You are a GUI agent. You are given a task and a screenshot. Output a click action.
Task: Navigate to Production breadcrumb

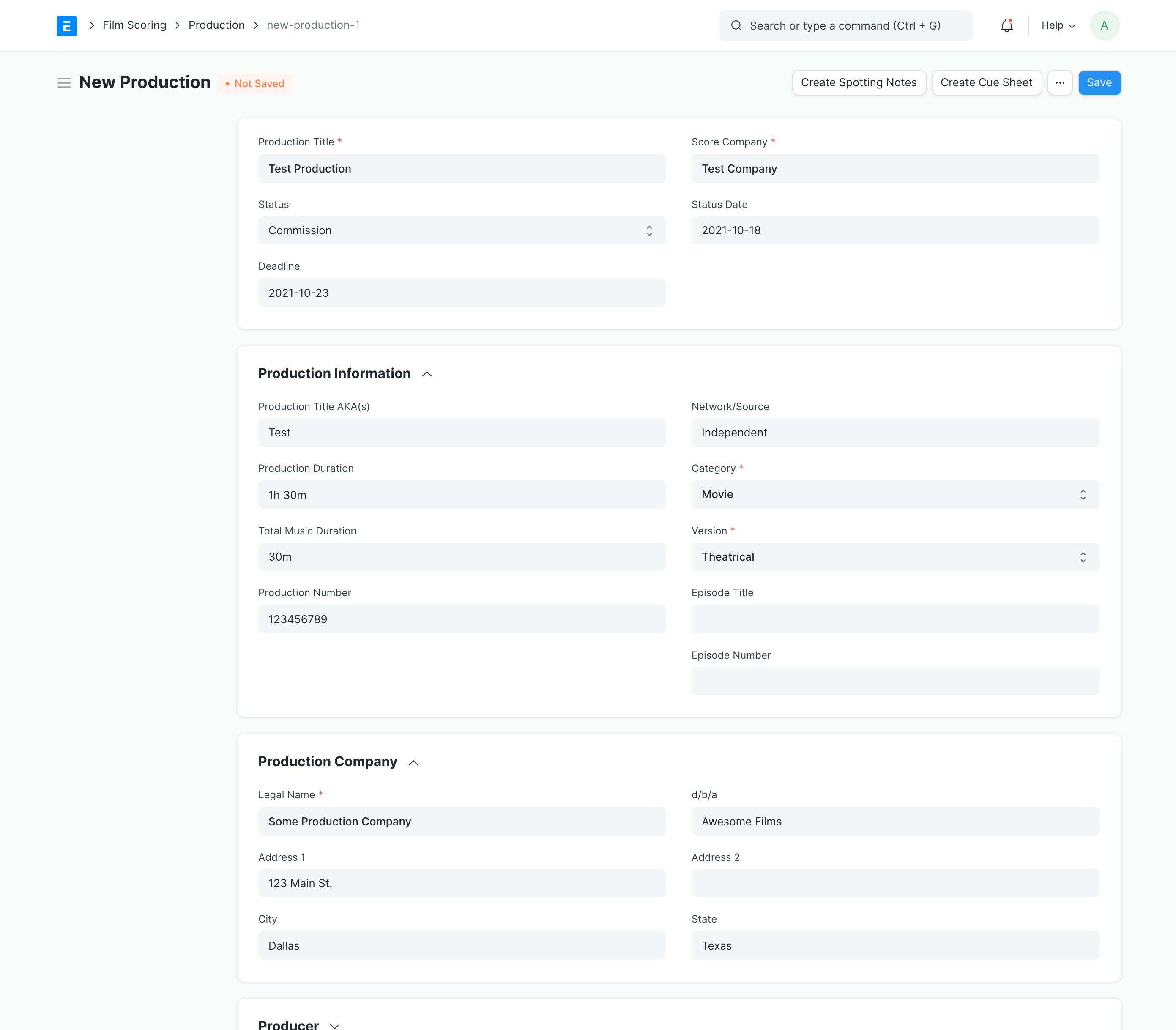coord(216,25)
